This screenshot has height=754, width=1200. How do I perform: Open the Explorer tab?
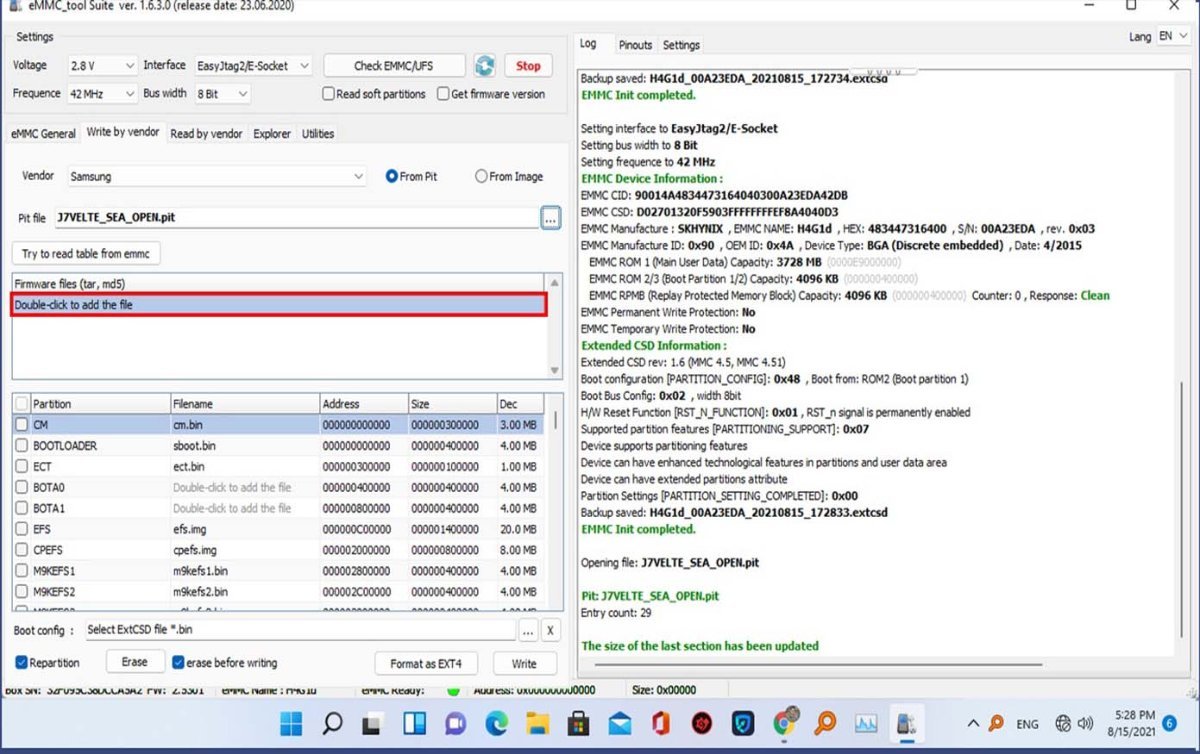pos(272,134)
